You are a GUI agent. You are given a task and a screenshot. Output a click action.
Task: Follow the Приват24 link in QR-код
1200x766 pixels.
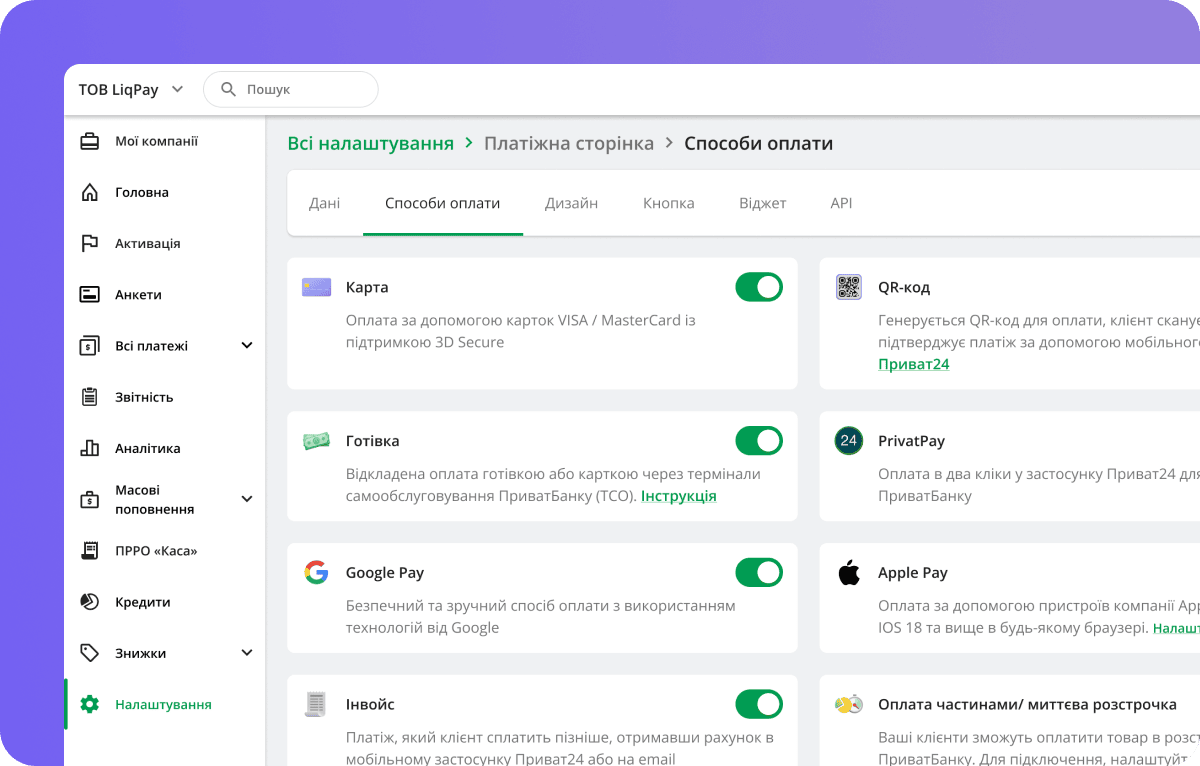(913, 364)
